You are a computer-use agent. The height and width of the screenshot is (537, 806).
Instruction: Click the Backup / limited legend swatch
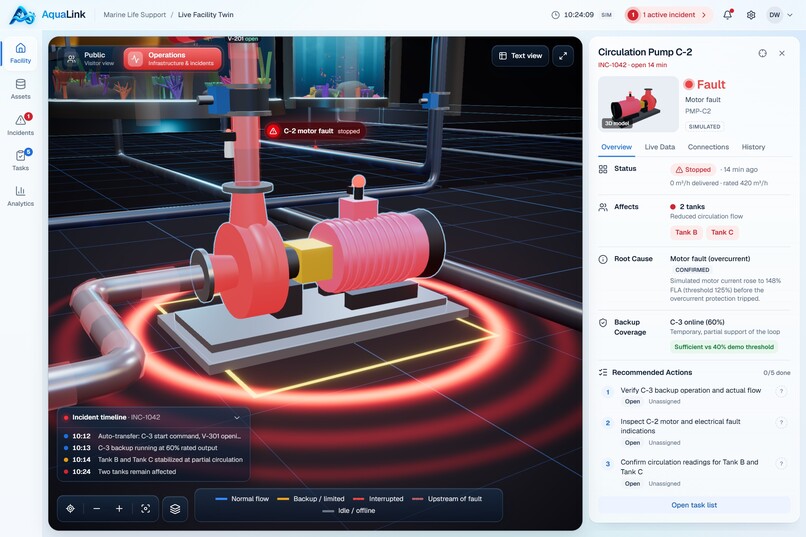click(283, 499)
